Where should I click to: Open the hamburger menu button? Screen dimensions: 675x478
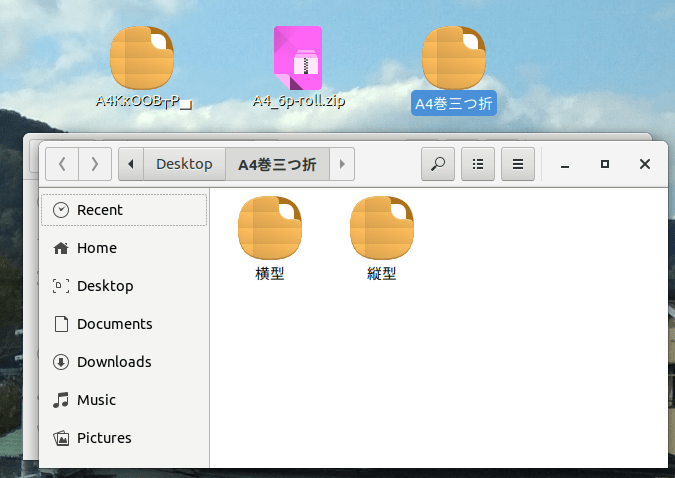coord(518,164)
